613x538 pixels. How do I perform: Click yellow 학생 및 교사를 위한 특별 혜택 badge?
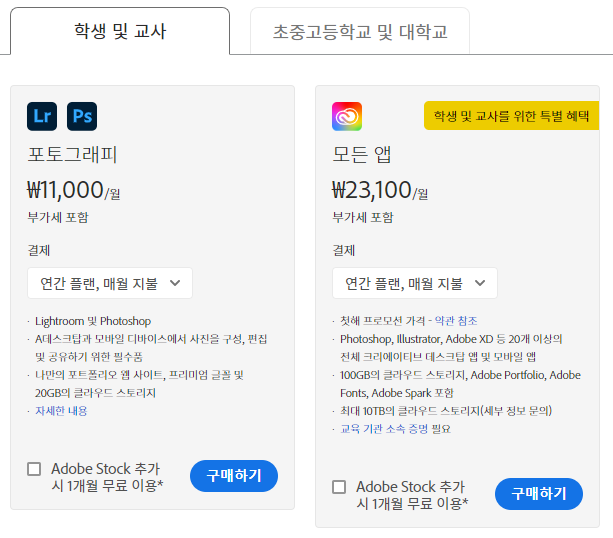click(511, 116)
